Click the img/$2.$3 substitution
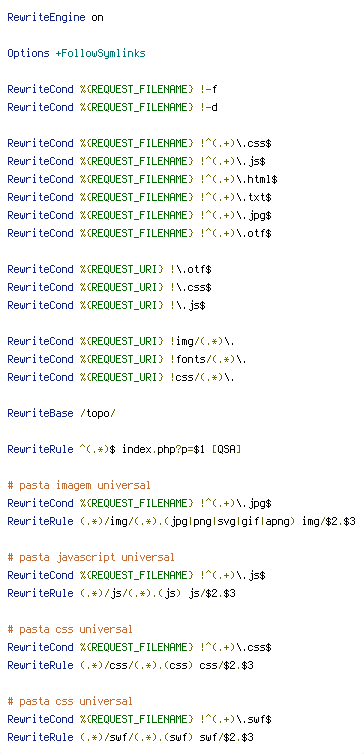 [329, 521]
